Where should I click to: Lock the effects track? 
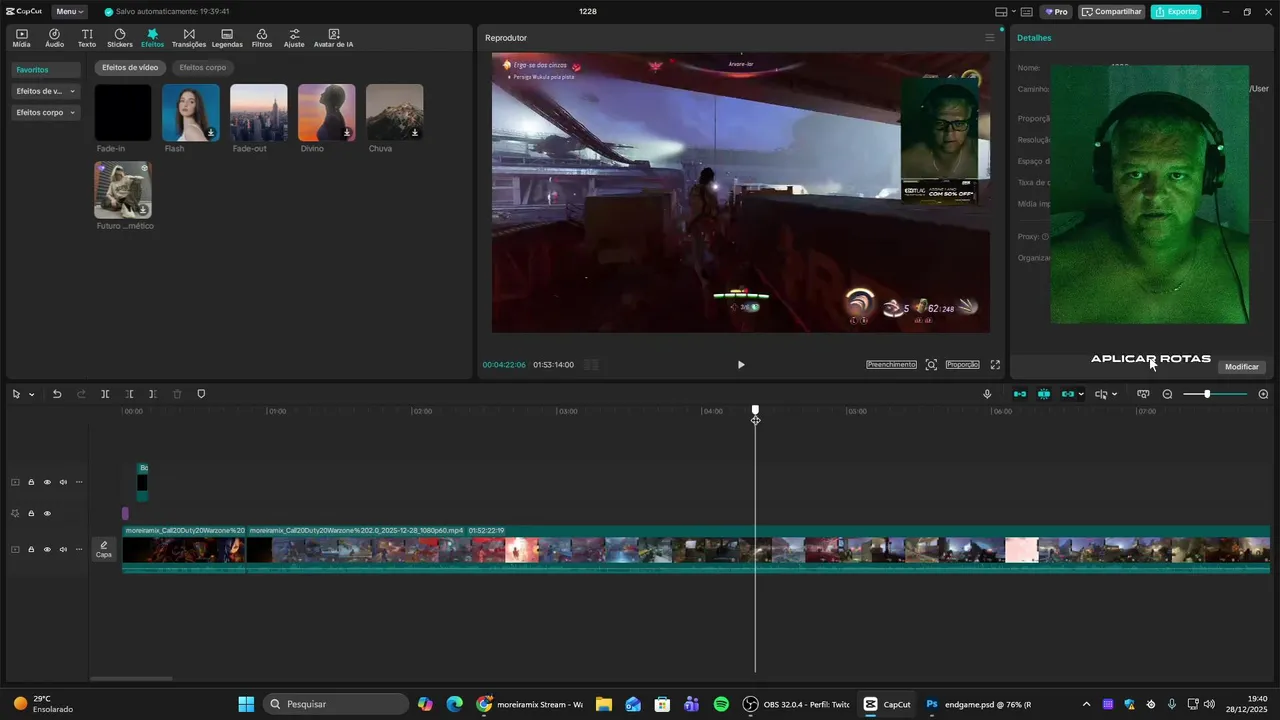[x=31, y=514]
